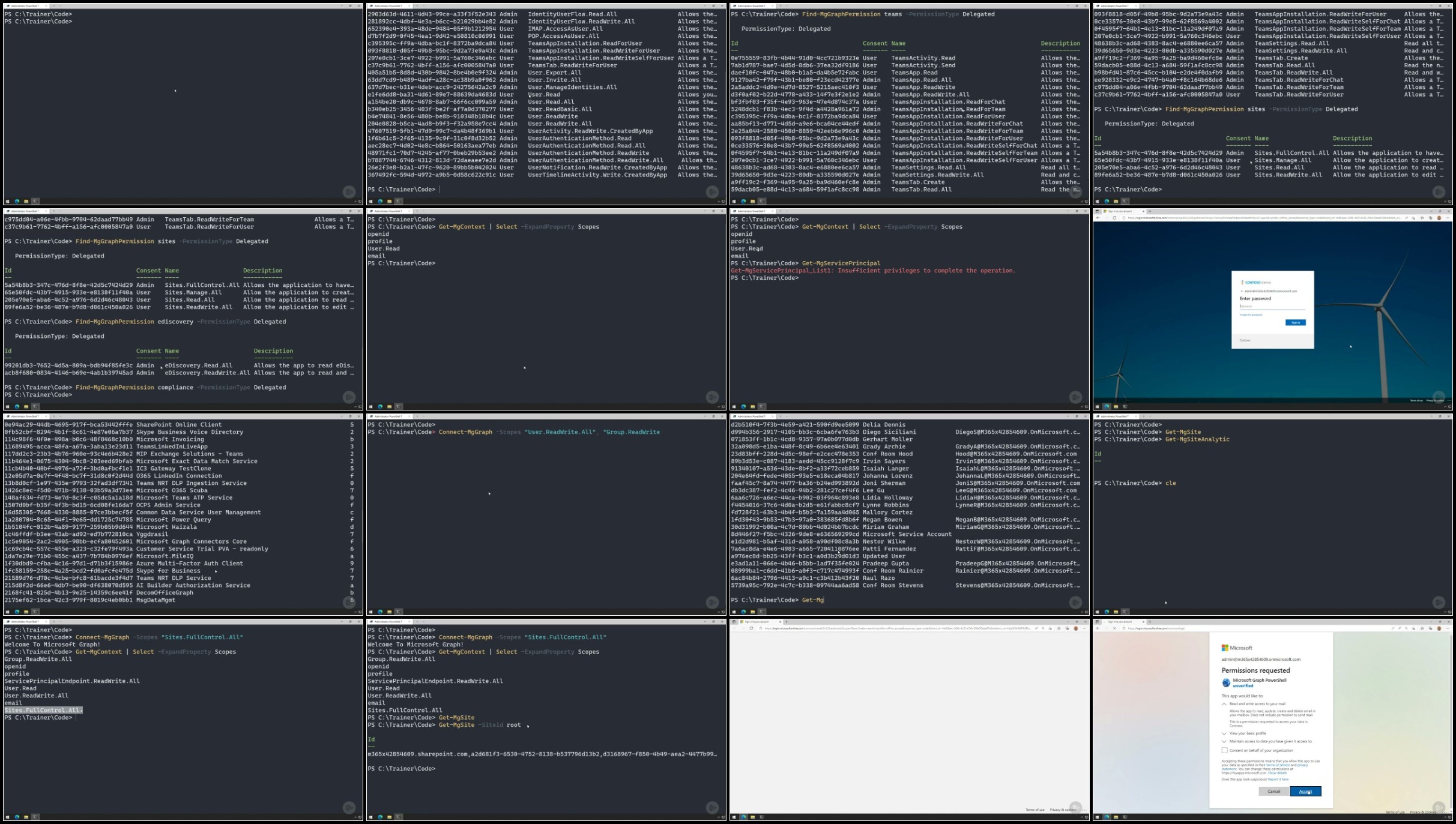Screen dimensions: 1456x824
Task: Click Refresh icon in the Enter password browser frame
Action: pos(1114,218)
